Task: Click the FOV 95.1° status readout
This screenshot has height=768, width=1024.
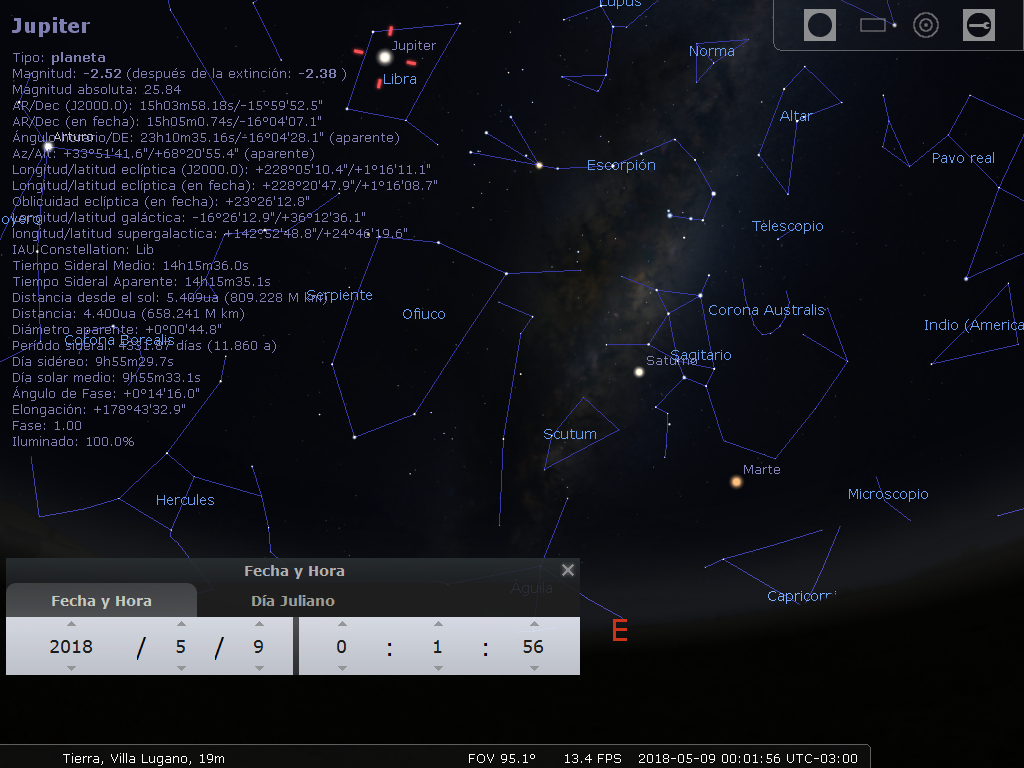Action: click(502, 758)
